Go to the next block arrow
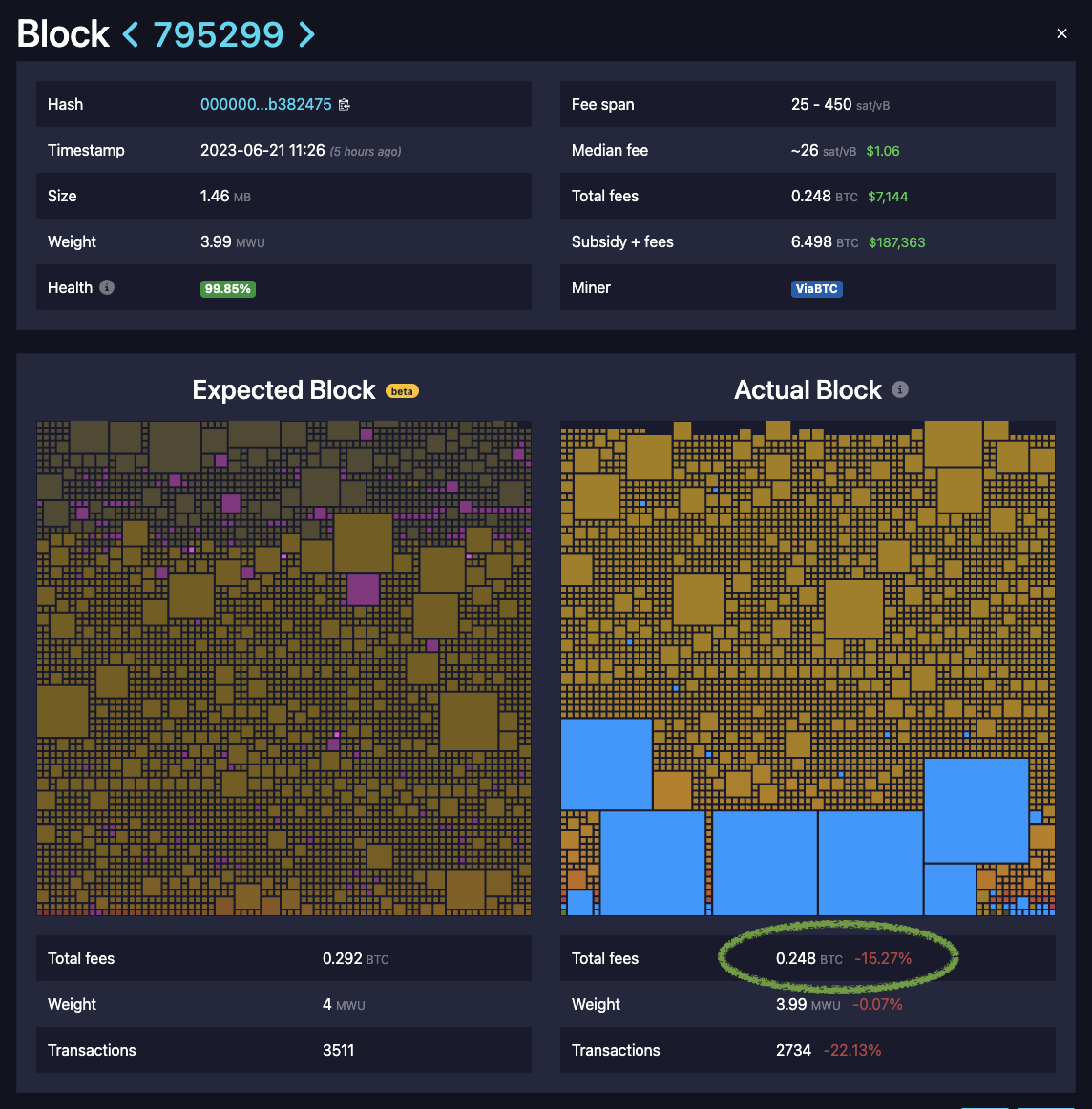 coord(307,34)
